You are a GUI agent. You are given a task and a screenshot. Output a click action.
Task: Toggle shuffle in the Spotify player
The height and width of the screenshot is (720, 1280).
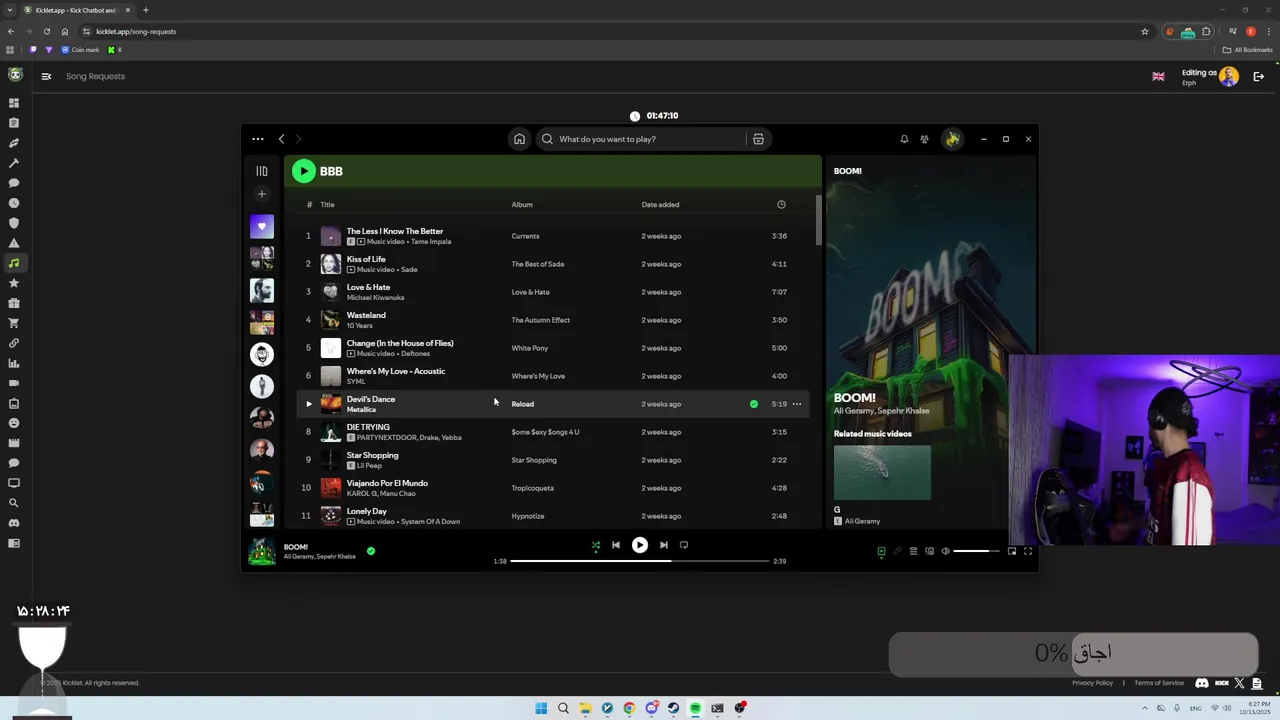(596, 545)
